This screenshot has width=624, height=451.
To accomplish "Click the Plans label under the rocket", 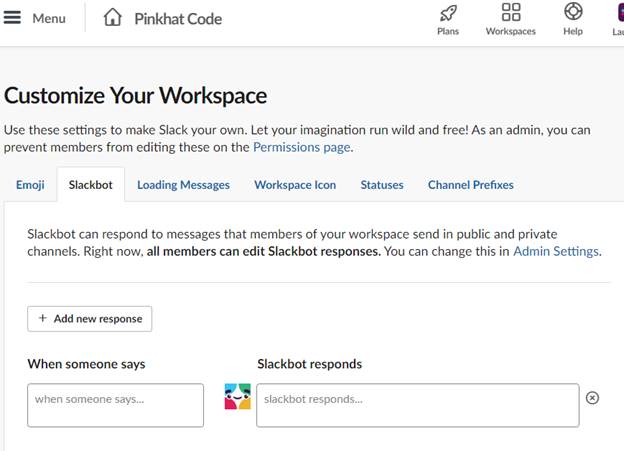I will pyautogui.click(x=448, y=31).
